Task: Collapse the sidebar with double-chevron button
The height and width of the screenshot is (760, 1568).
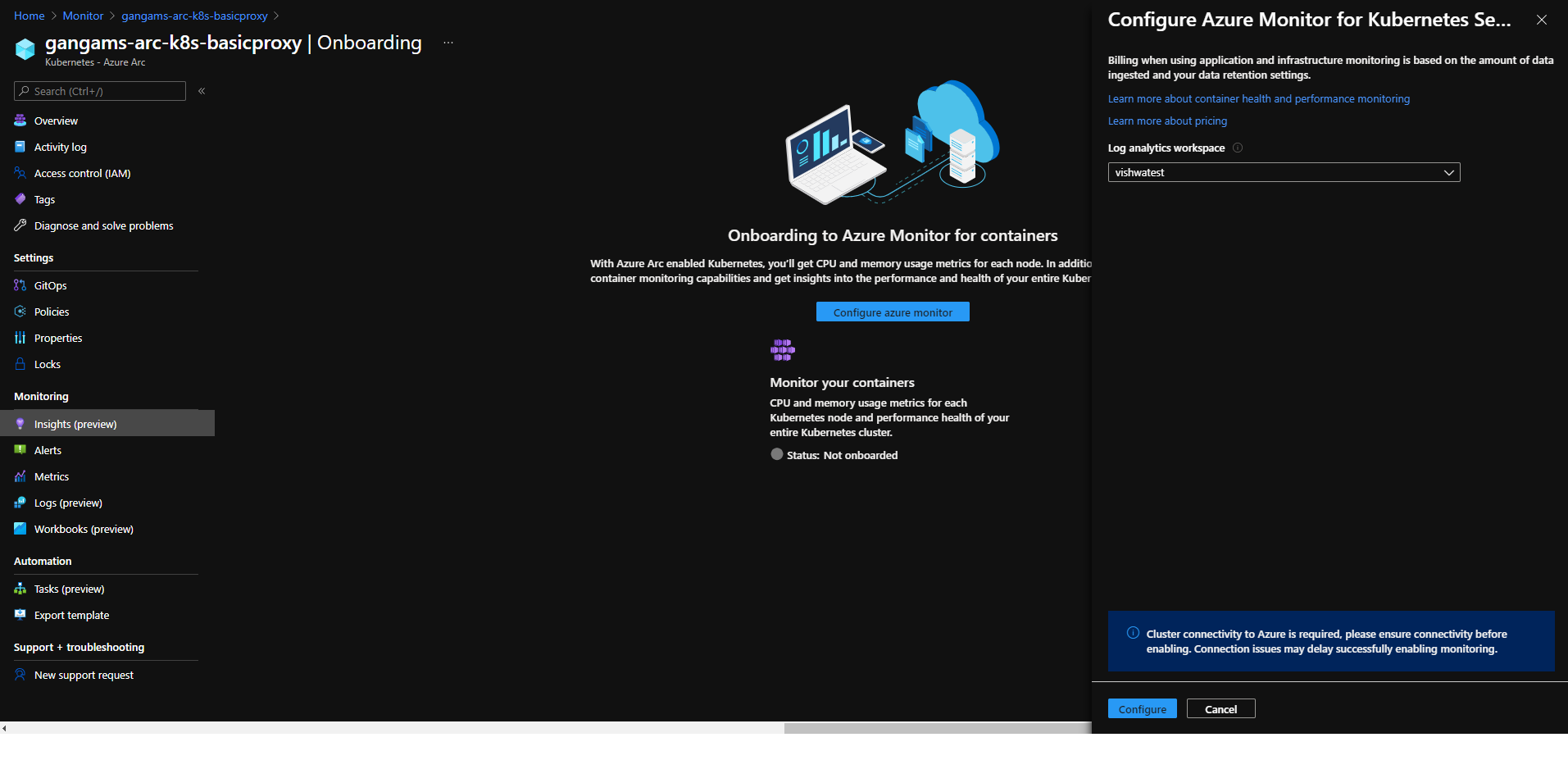Action: (x=202, y=91)
